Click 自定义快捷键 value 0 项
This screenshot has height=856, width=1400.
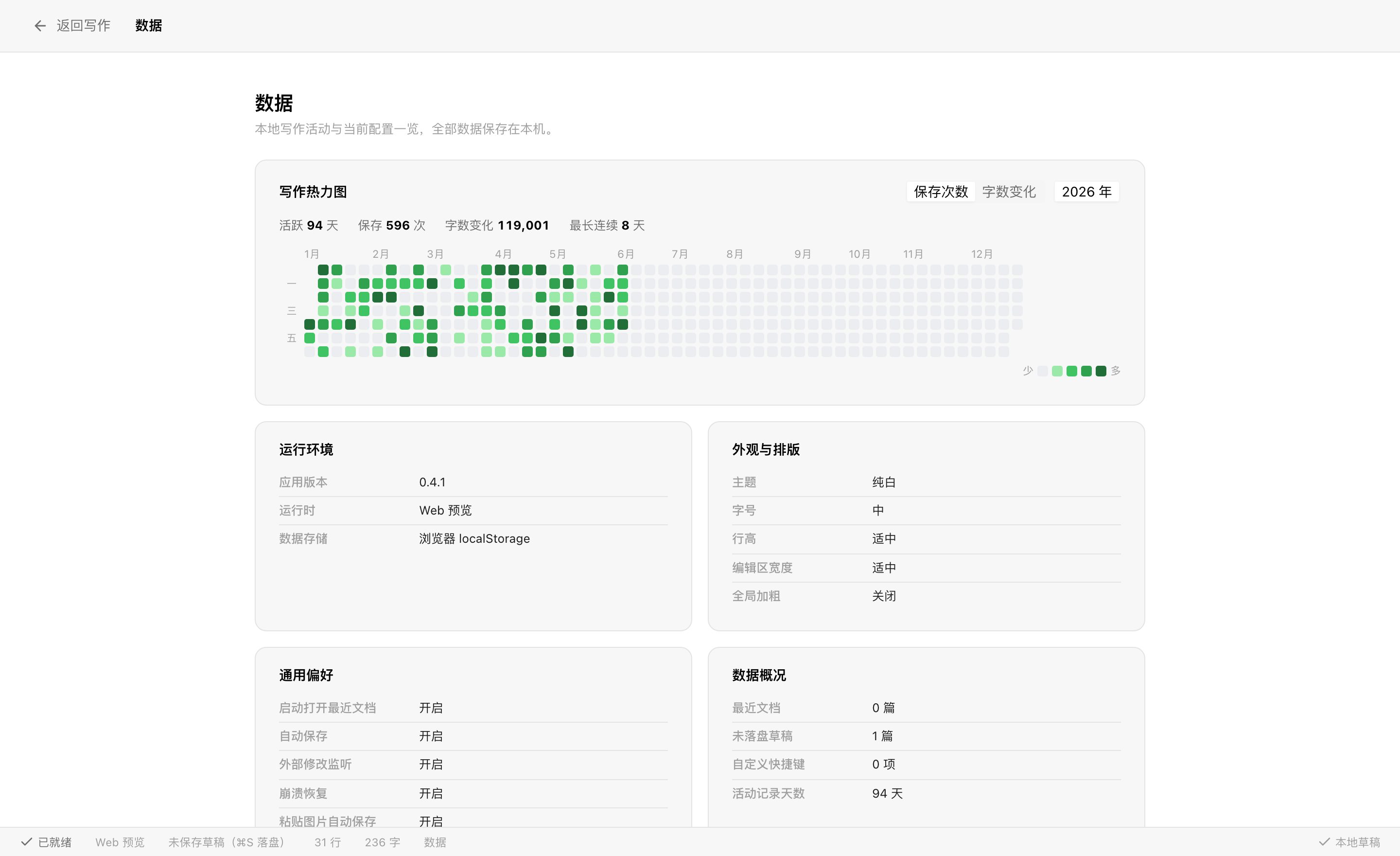coord(884,764)
